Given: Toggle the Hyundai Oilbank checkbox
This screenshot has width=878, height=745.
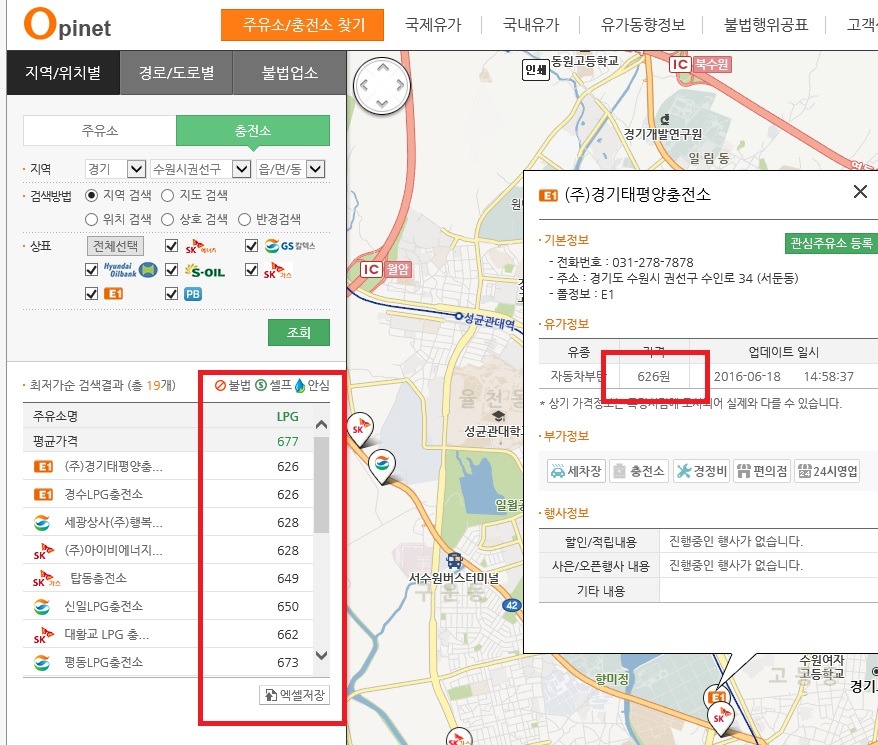Looking at the screenshot, I should pyautogui.click(x=91, y=270).
